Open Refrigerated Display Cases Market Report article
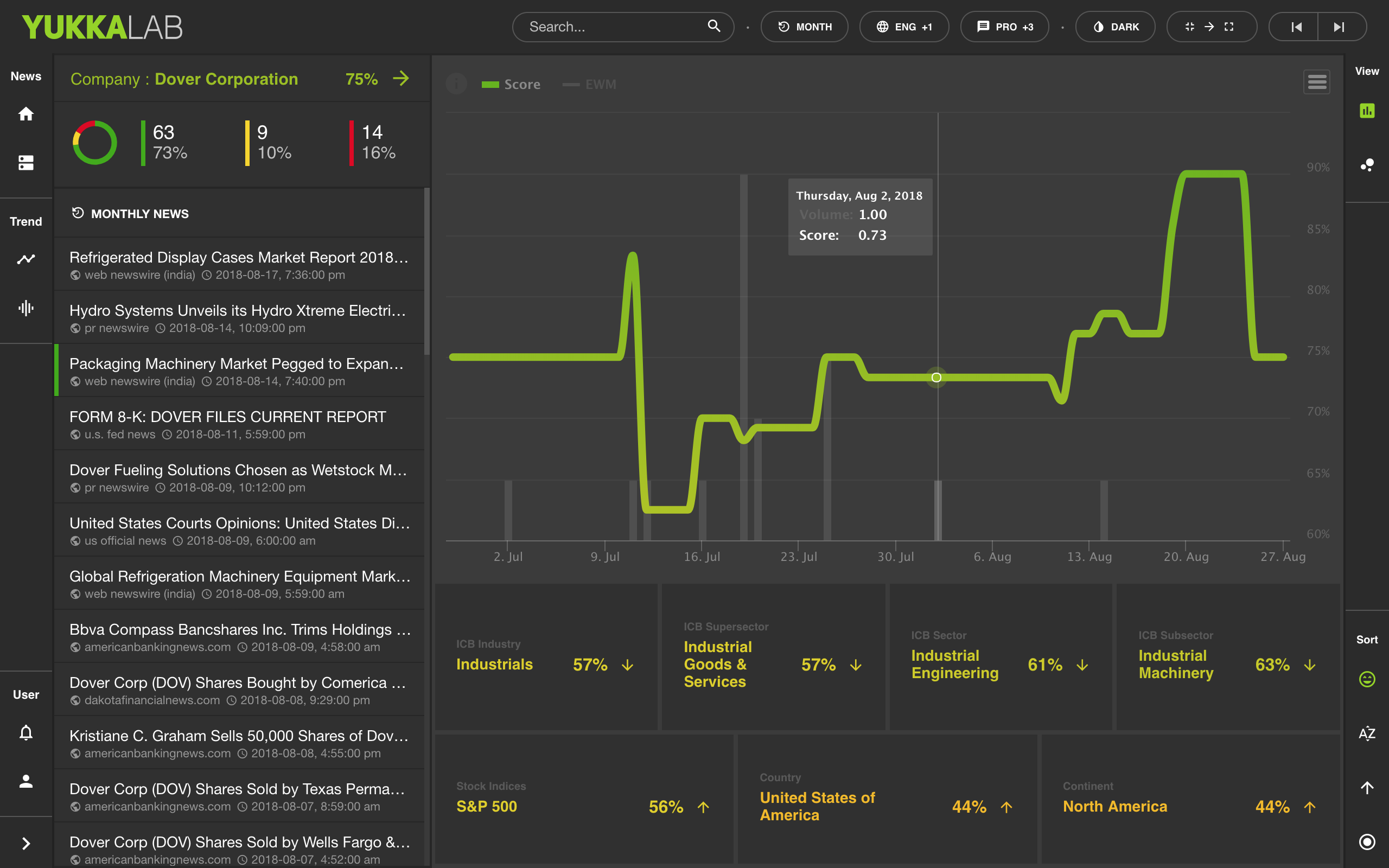This screenshot has width=1389, height=868. [239, 265]
